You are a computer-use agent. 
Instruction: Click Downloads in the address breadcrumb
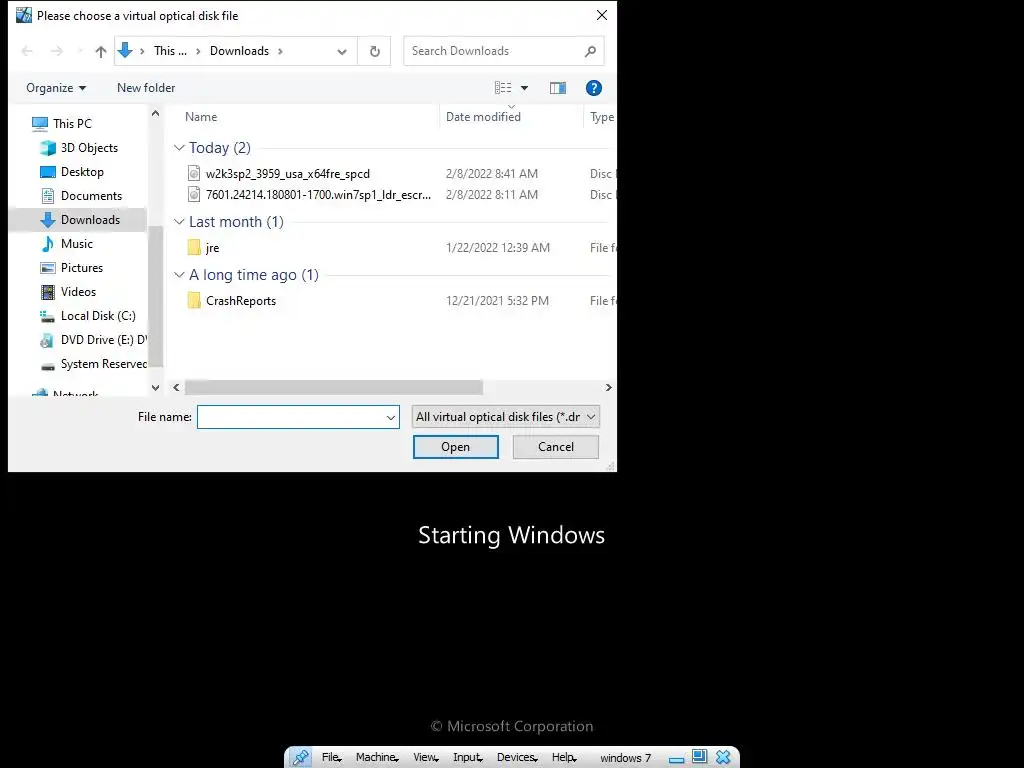(239, 51)
